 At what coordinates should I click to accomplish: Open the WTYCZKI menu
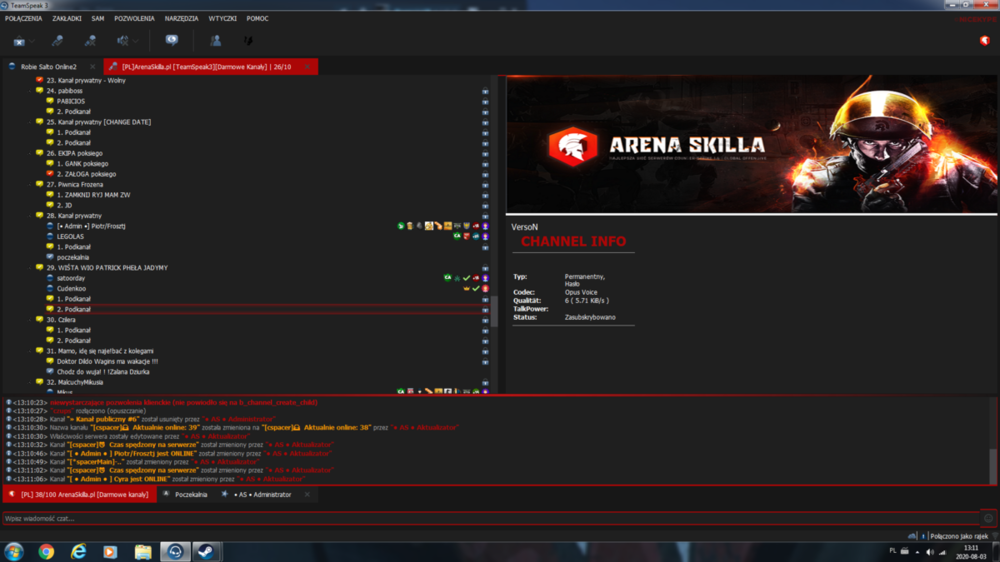[x=223, y=18]
